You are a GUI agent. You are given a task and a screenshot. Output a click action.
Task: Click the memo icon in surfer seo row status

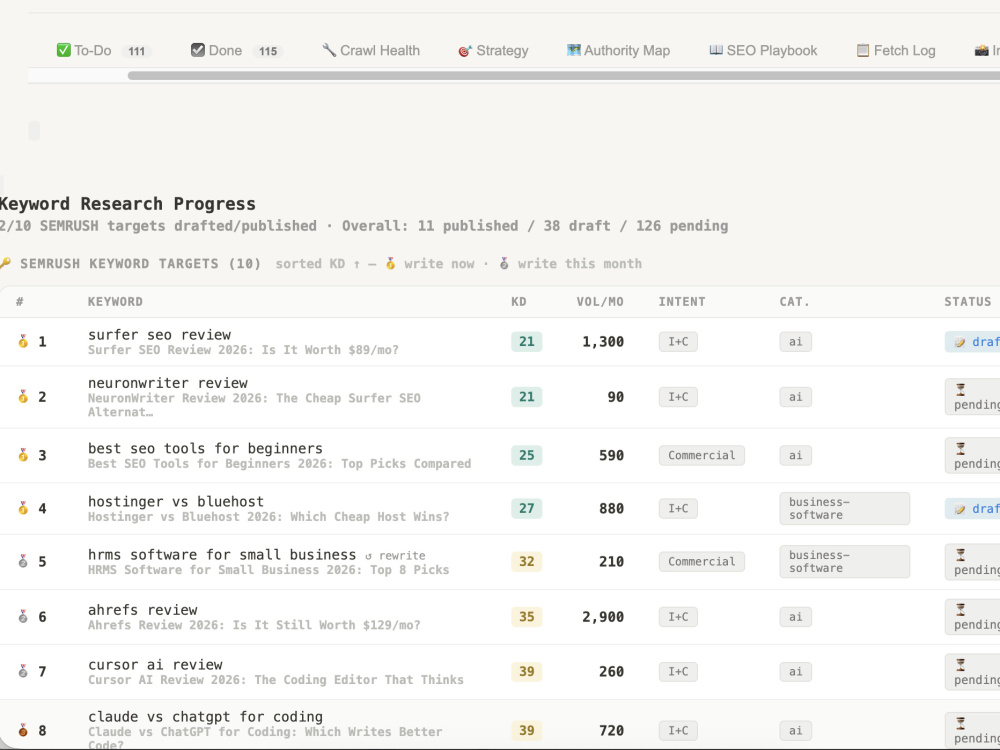960,342
